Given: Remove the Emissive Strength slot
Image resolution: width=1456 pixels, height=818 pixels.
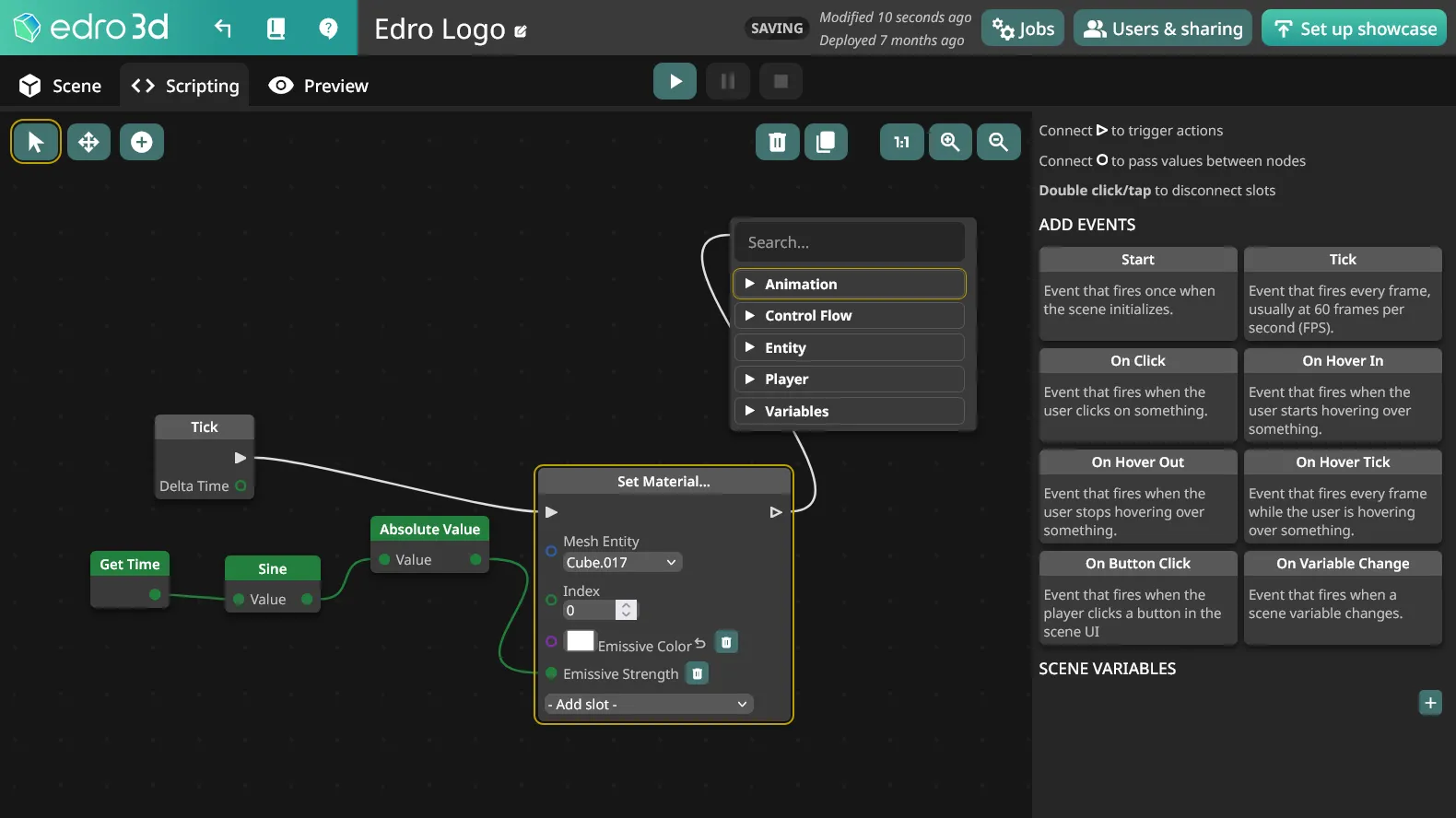Looking at the screenshot, I should (x=698, y=673).
